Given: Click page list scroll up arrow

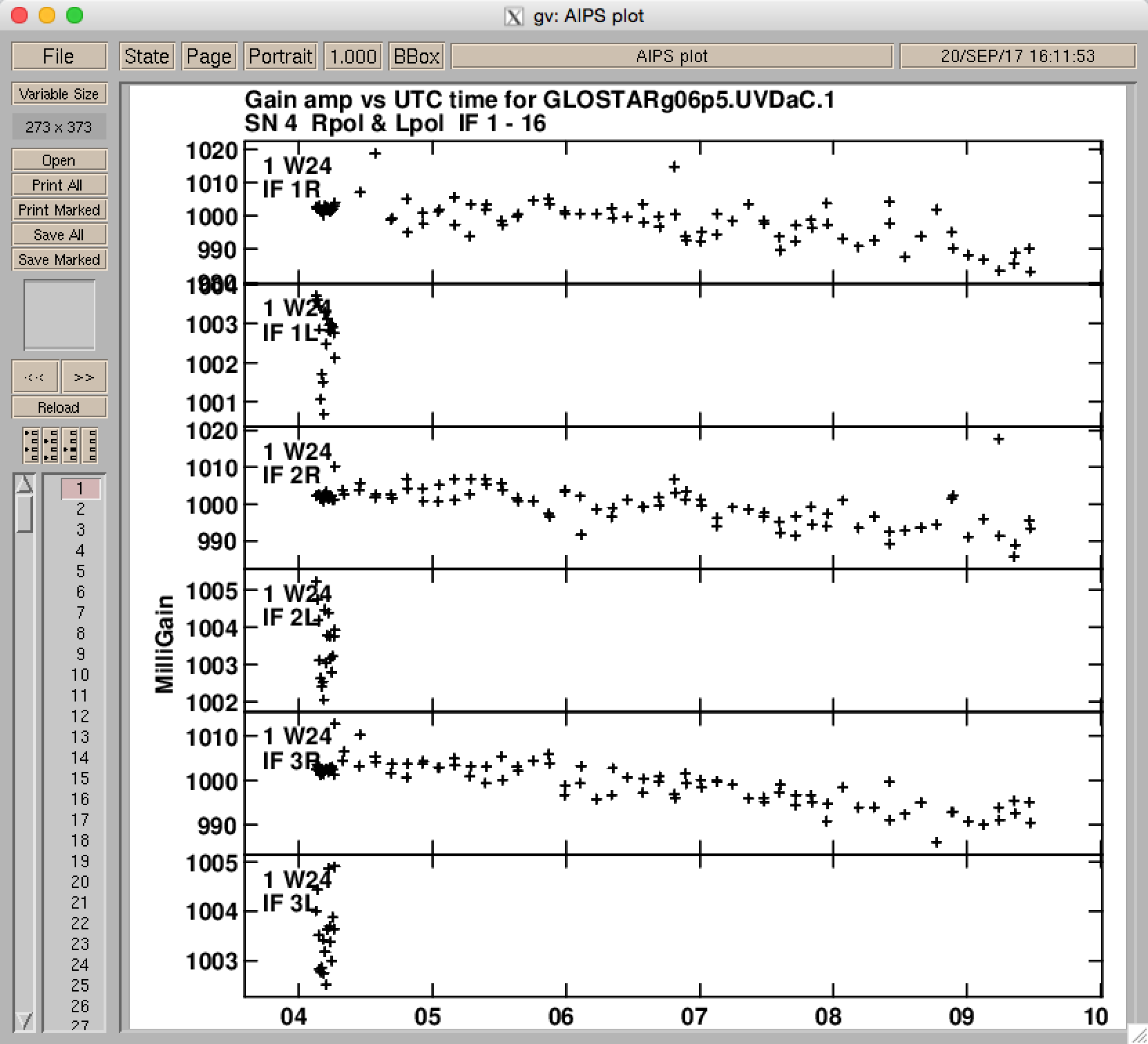Looking at the screenshot, I should (x=24, y=485).
